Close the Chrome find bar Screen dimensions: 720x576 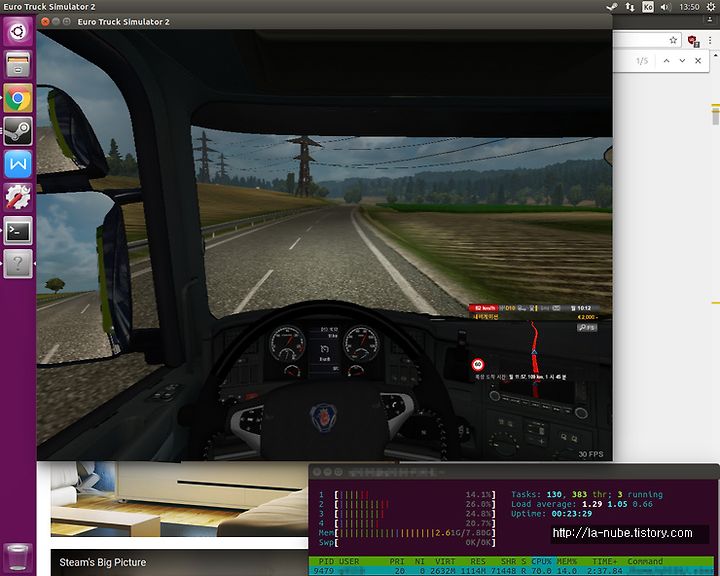click(x=698, y=61)
